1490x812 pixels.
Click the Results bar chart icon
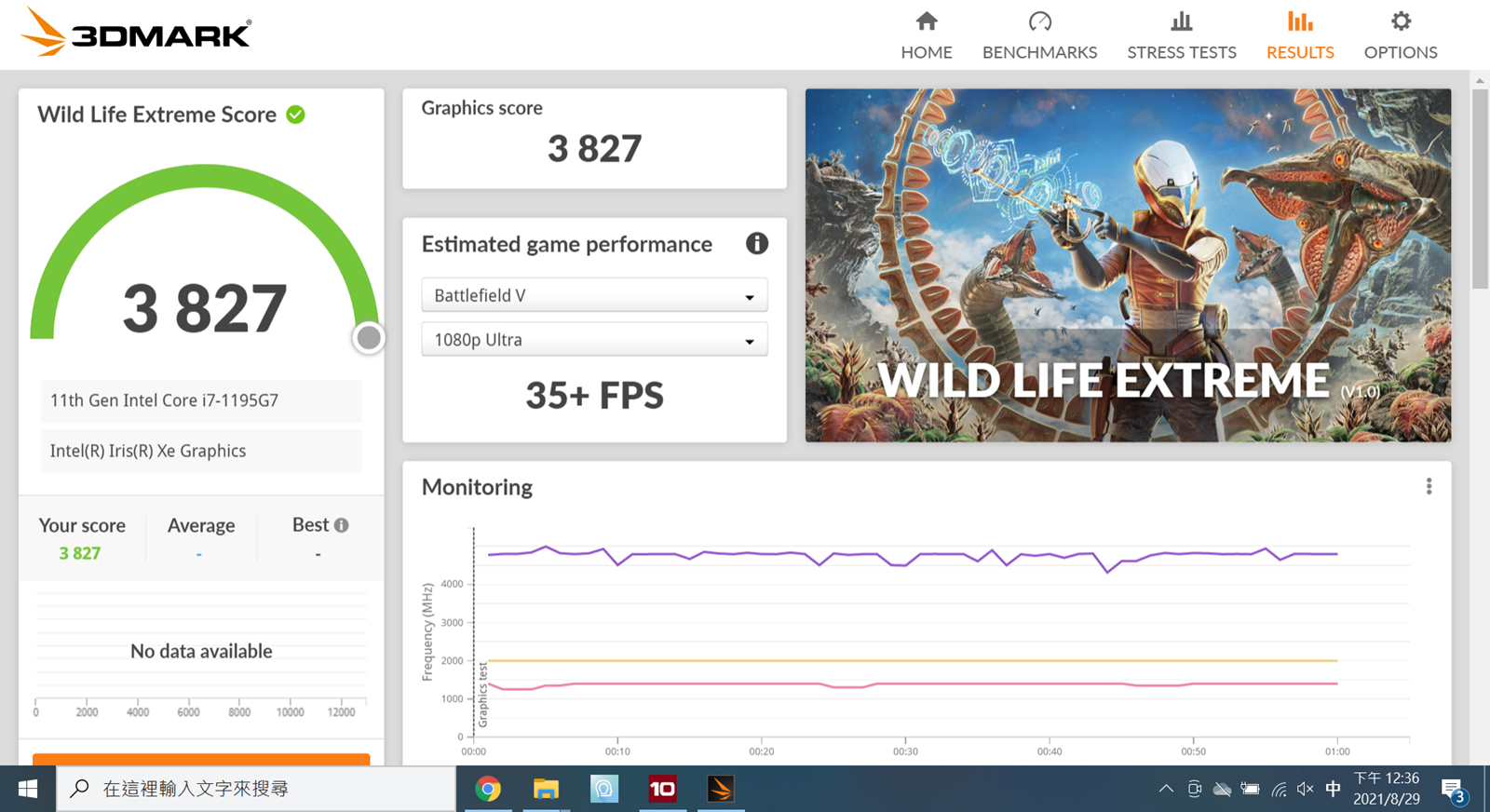coord(1300,21)
